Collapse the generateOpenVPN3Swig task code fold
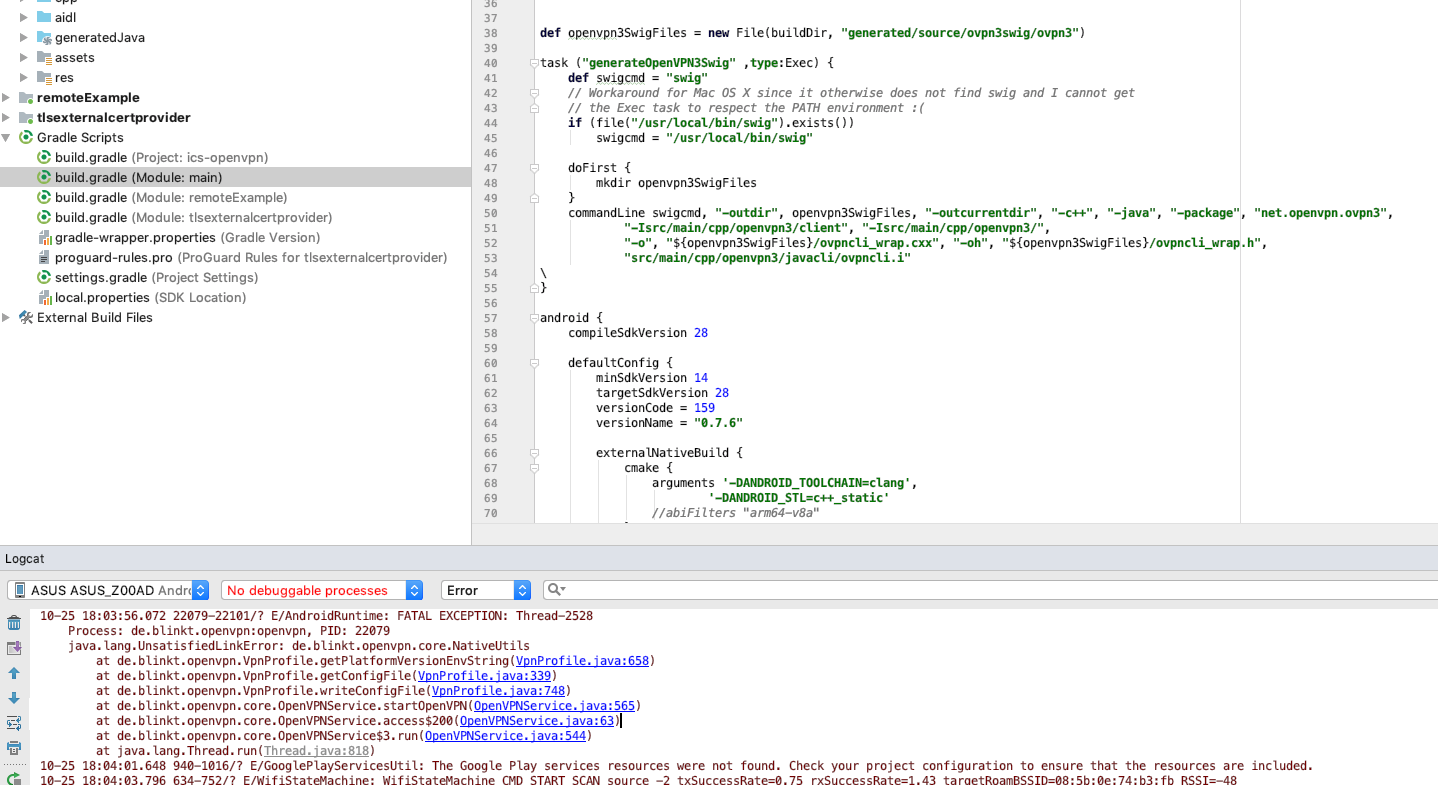The image size is (1438, 785). coord(533,62)
